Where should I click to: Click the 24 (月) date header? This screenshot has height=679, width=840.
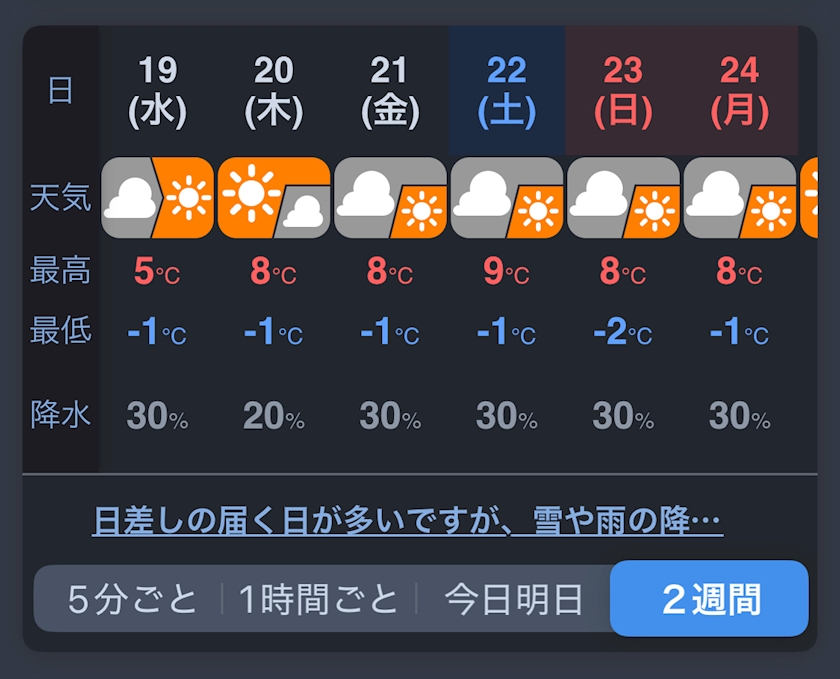(740, 91)
